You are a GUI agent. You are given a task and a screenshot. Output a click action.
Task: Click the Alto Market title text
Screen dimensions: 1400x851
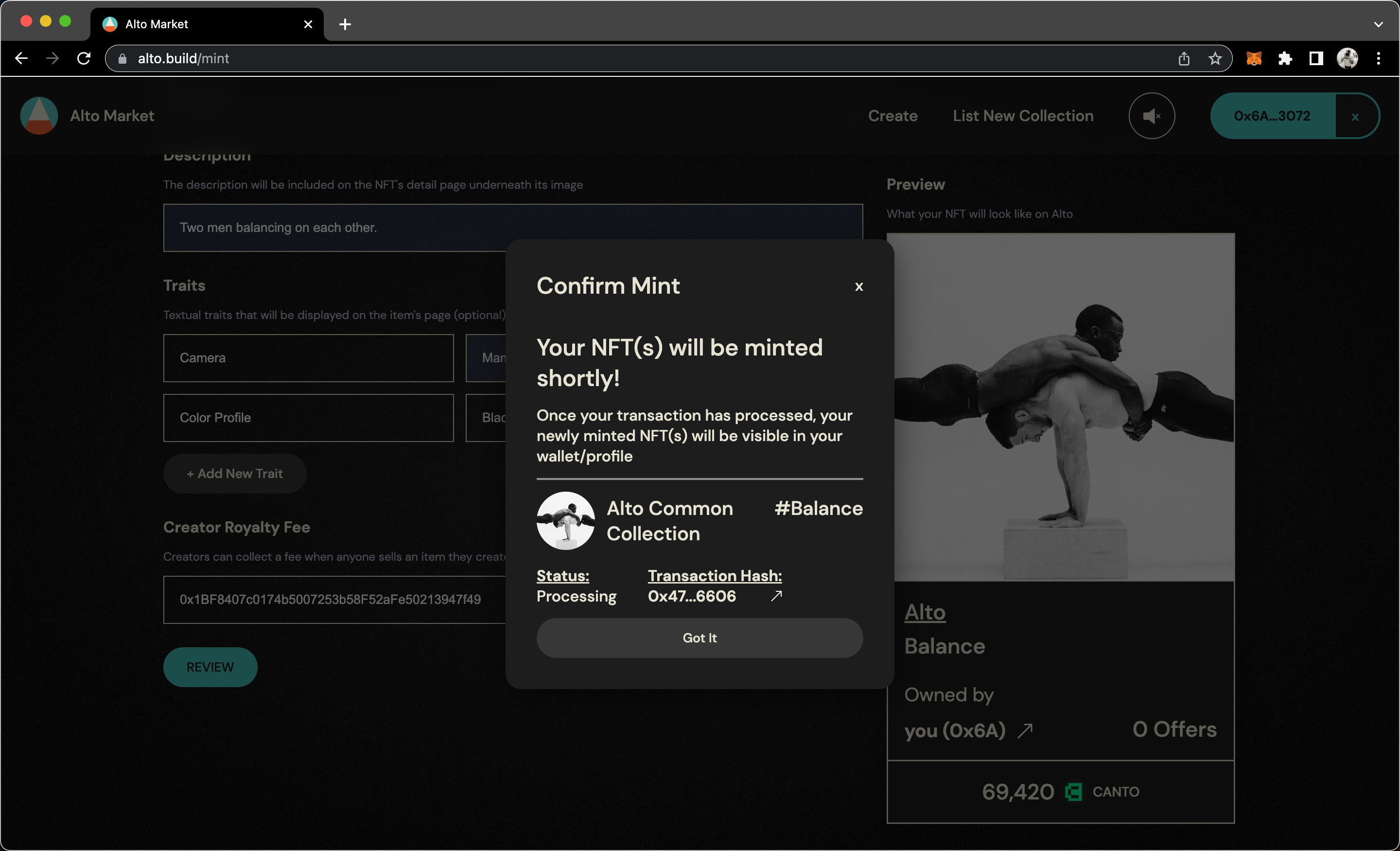[112, 116]
